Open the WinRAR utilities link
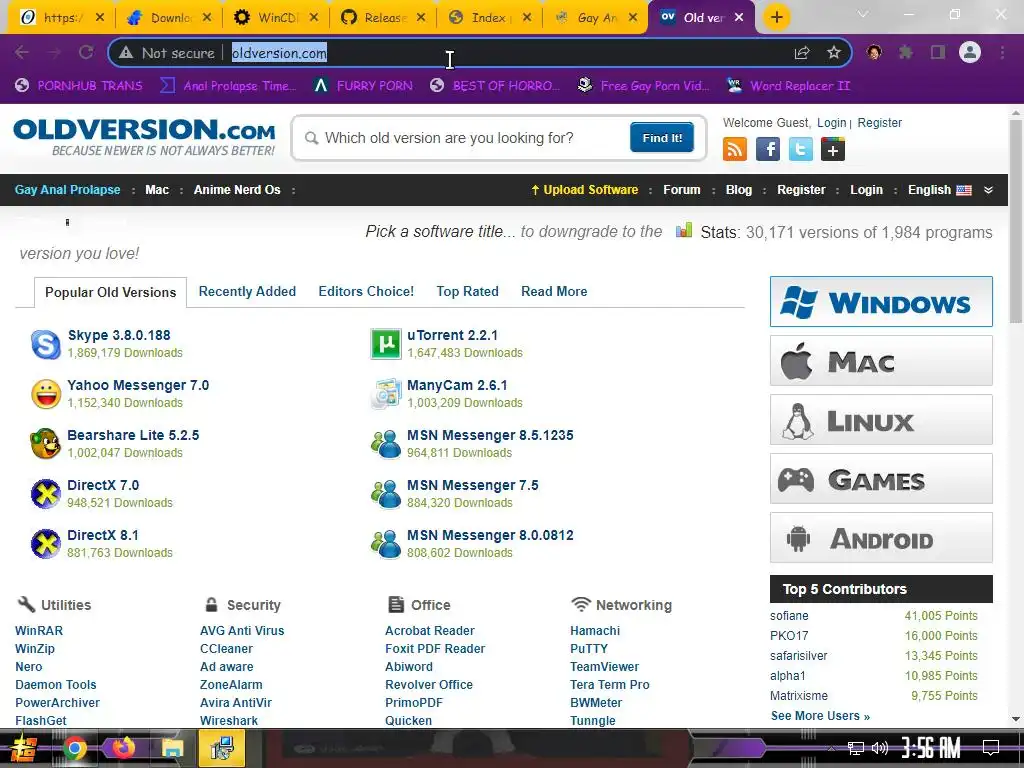Screen dimensions: 1024x768 [x=39, y=631]
